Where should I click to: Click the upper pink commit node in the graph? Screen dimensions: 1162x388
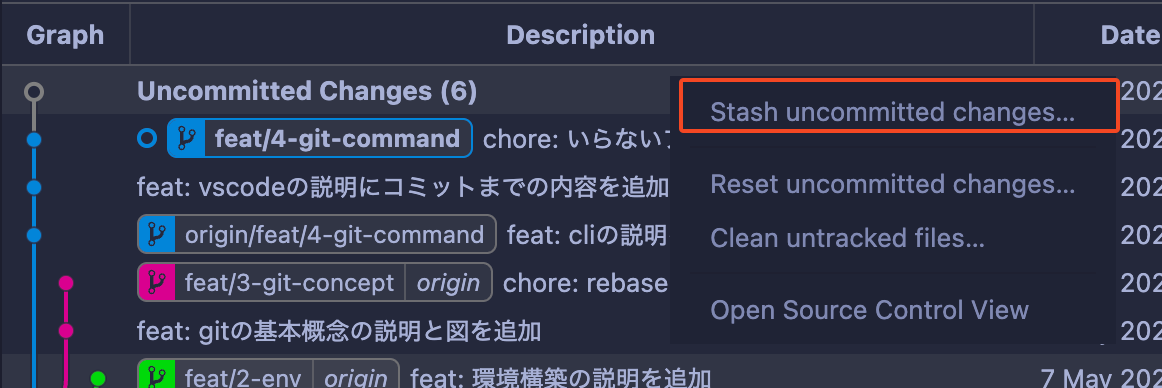(x=66, y=283)
